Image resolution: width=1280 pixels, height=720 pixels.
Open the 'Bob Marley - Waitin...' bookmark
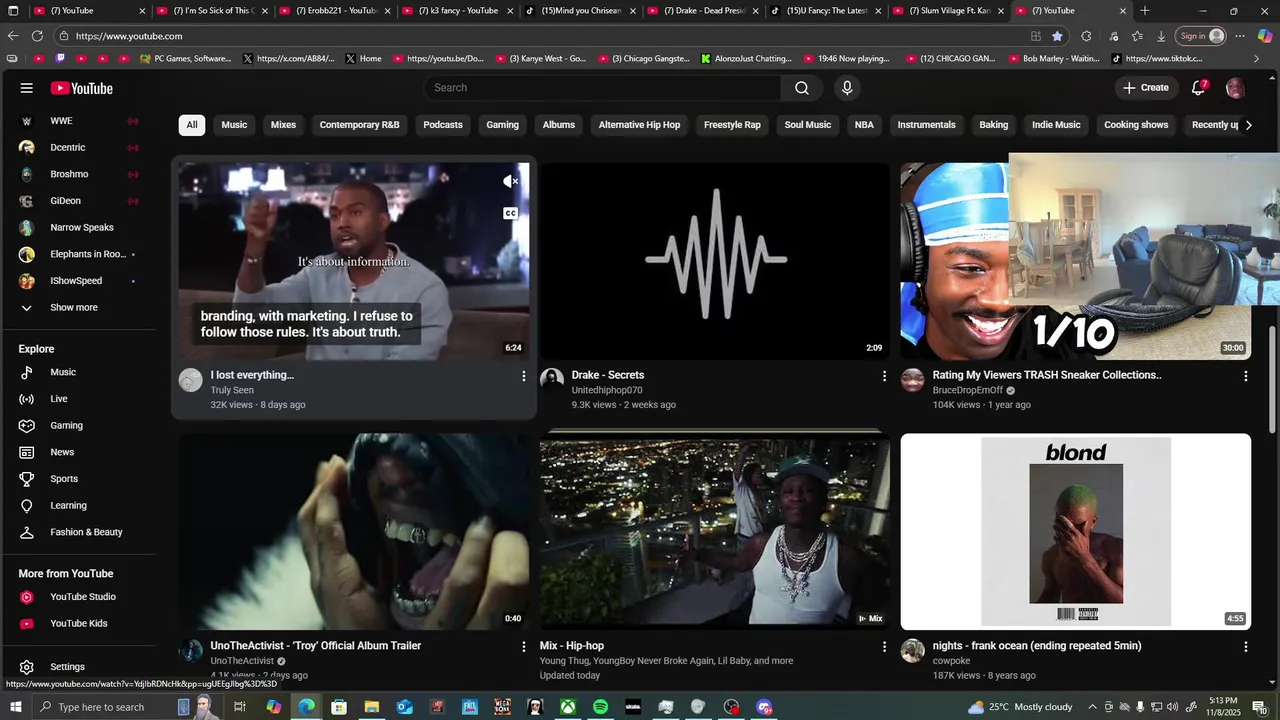[1052, 59]
